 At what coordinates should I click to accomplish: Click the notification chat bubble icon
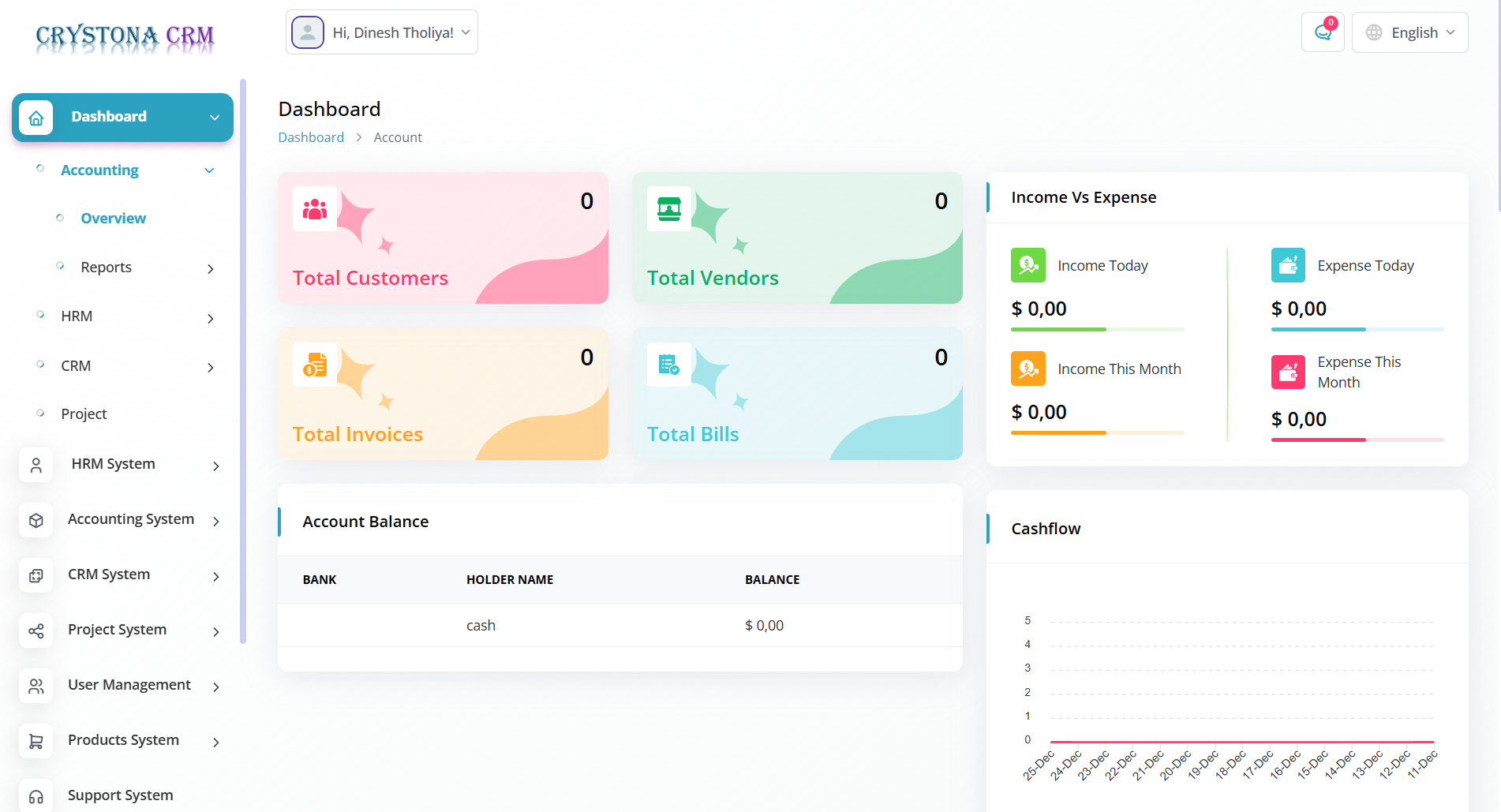click(1323, 32)
